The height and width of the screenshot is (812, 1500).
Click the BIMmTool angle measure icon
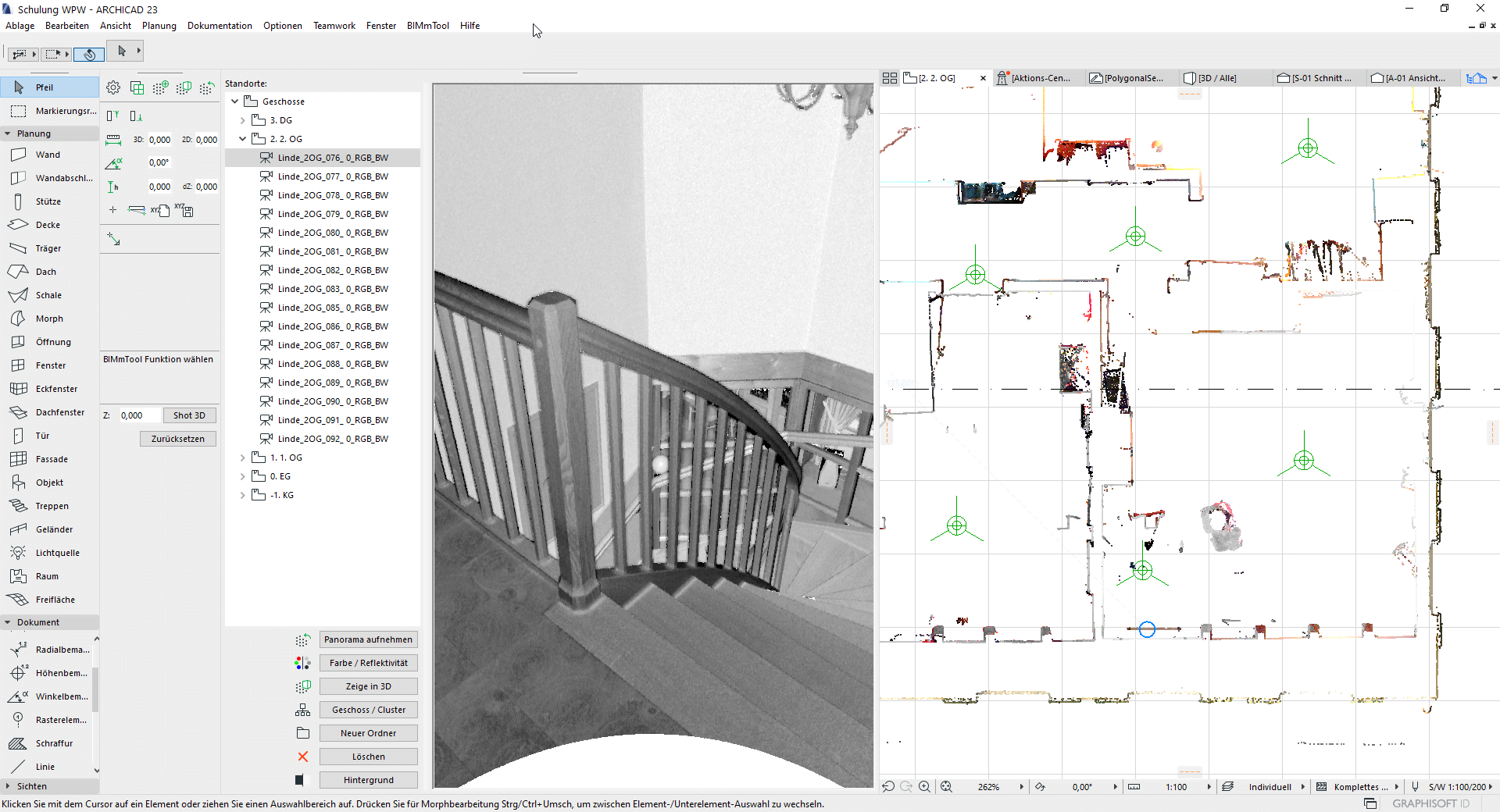113,162
